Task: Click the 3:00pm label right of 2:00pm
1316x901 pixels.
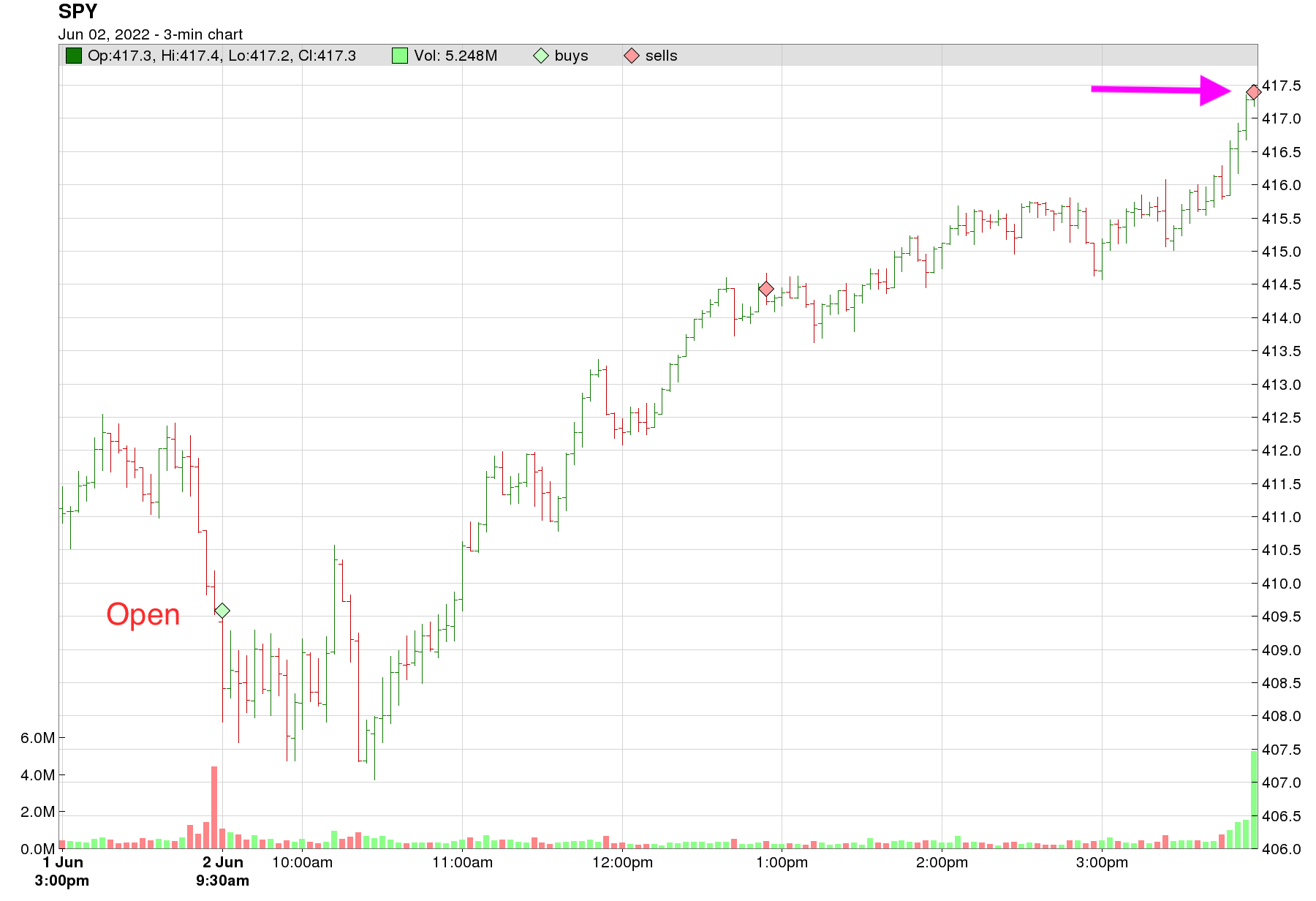Action: point(1102,862)
